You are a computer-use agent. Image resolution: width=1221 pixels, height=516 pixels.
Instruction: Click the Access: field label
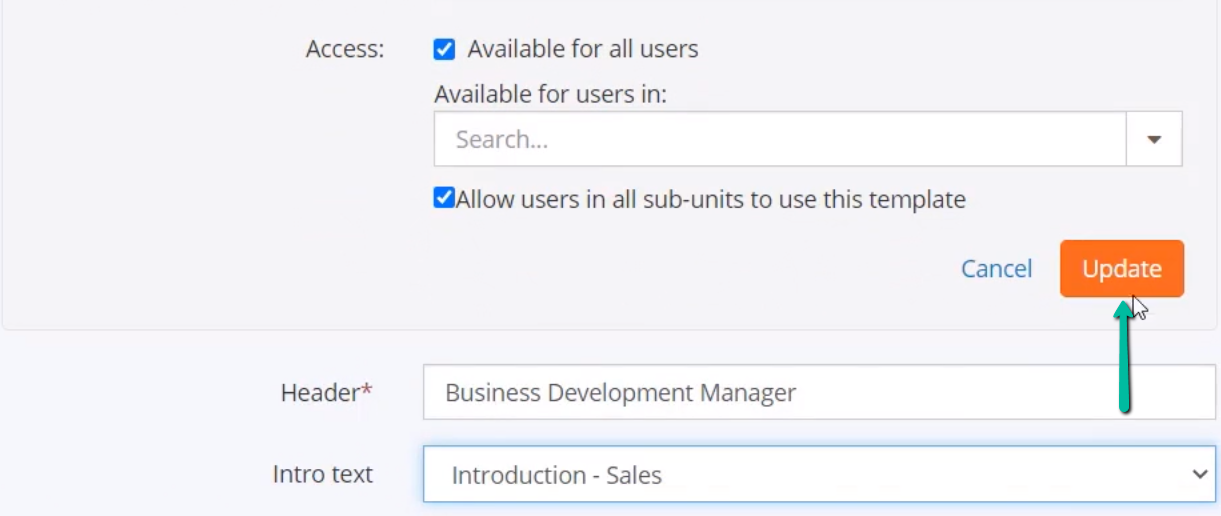point(345,50)
